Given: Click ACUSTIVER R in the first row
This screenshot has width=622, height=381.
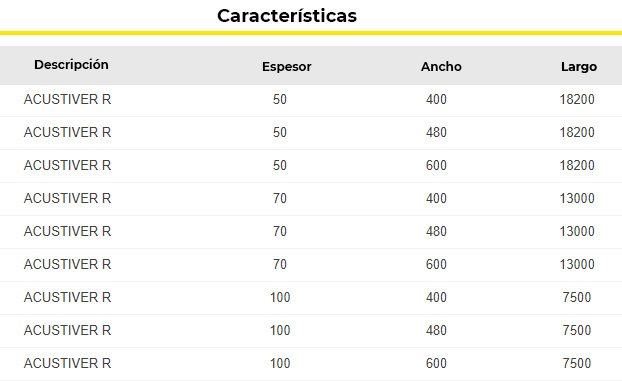Looking at the screenshot, I should [67, 99].
